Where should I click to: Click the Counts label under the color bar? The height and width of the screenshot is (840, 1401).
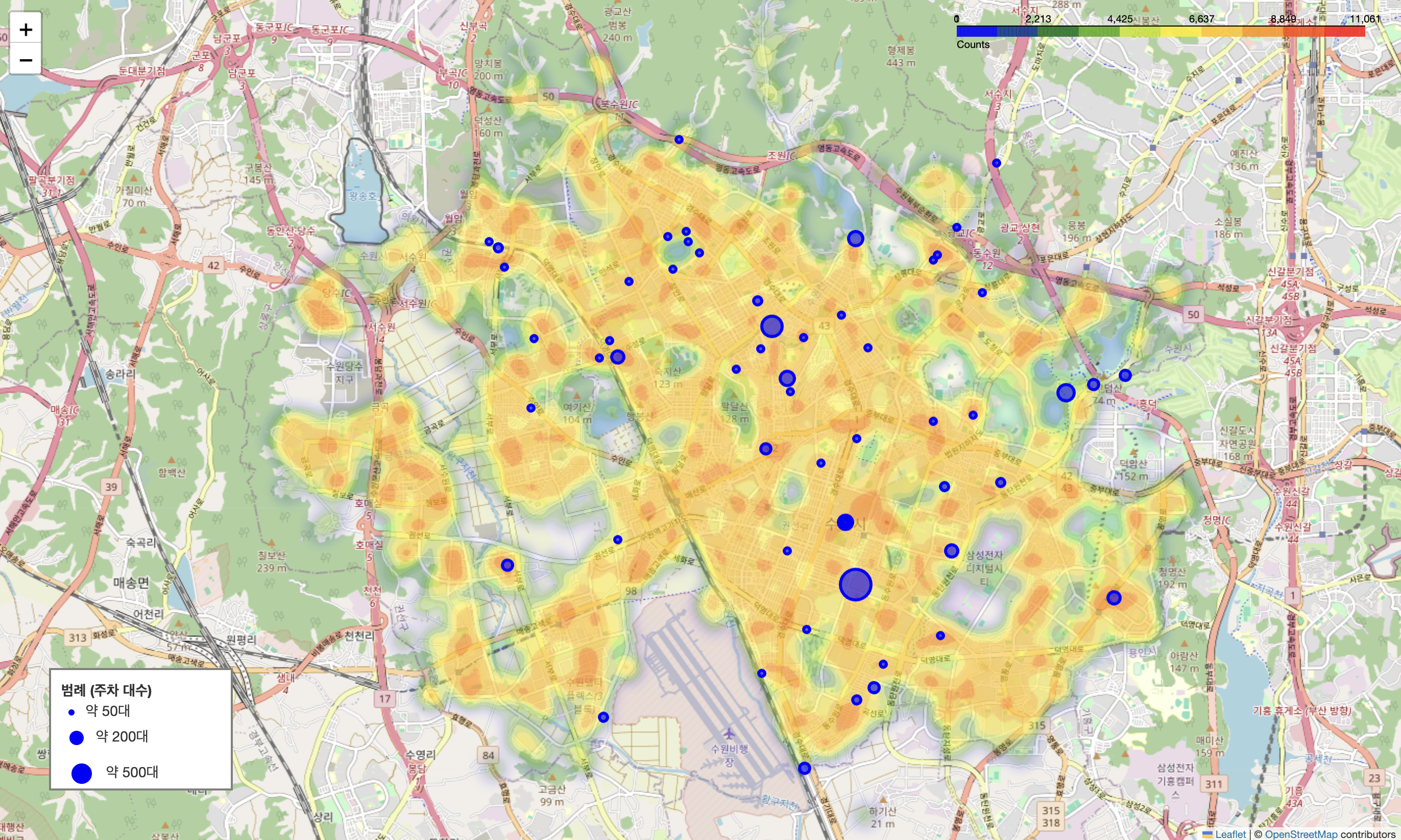973,44
